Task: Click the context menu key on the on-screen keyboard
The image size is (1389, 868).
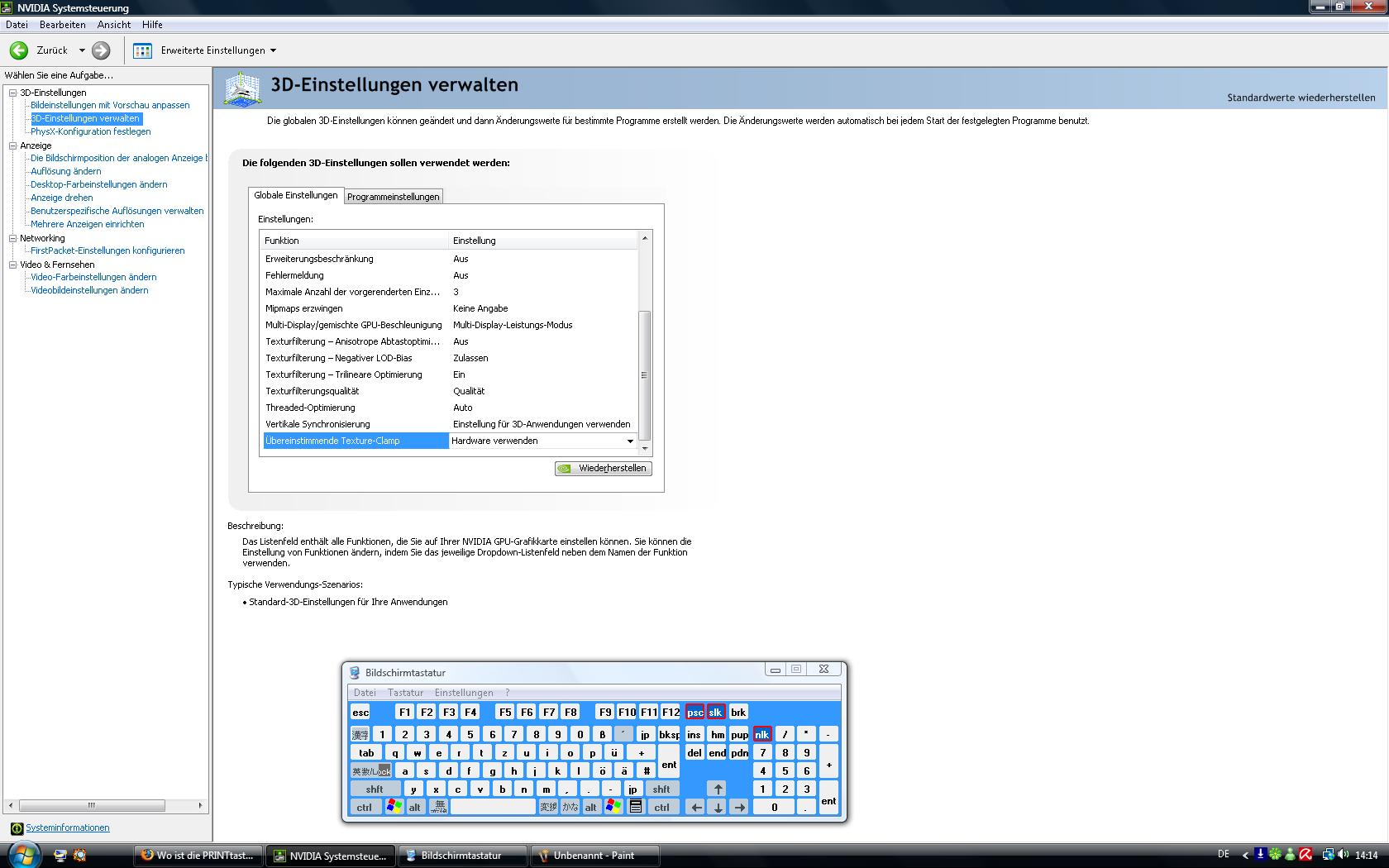Action: click(635, 807)
